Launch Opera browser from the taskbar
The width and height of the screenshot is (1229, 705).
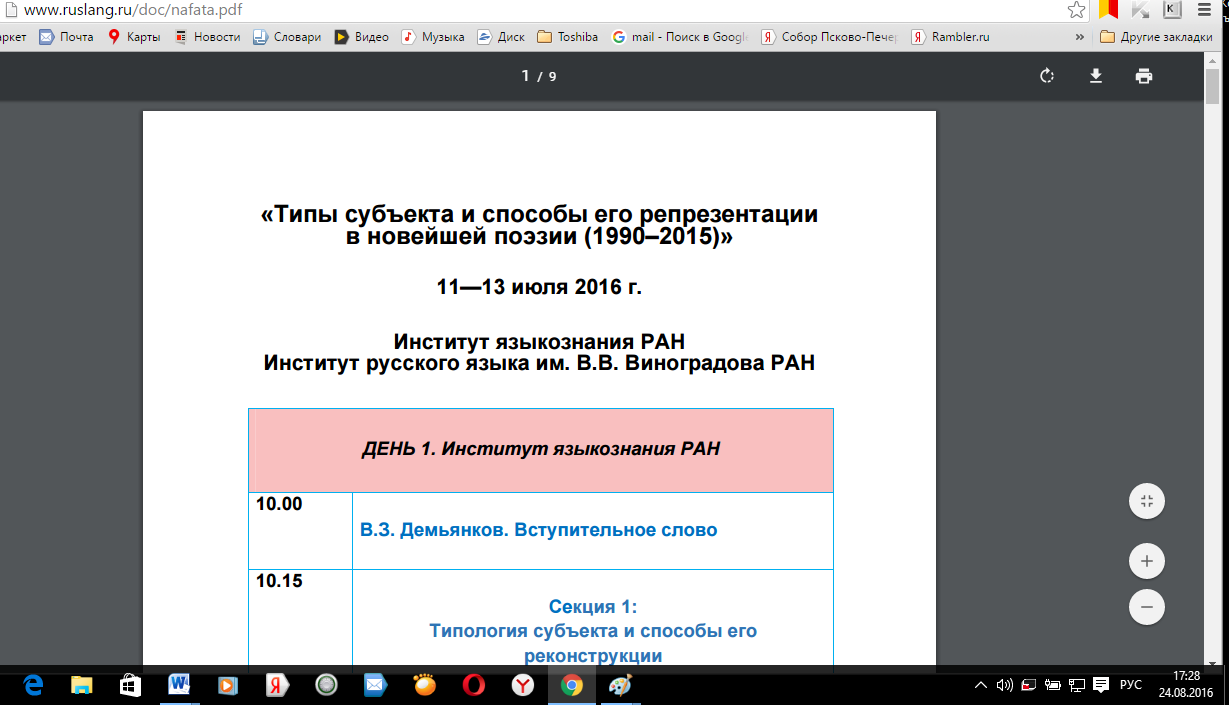point(474,685)
